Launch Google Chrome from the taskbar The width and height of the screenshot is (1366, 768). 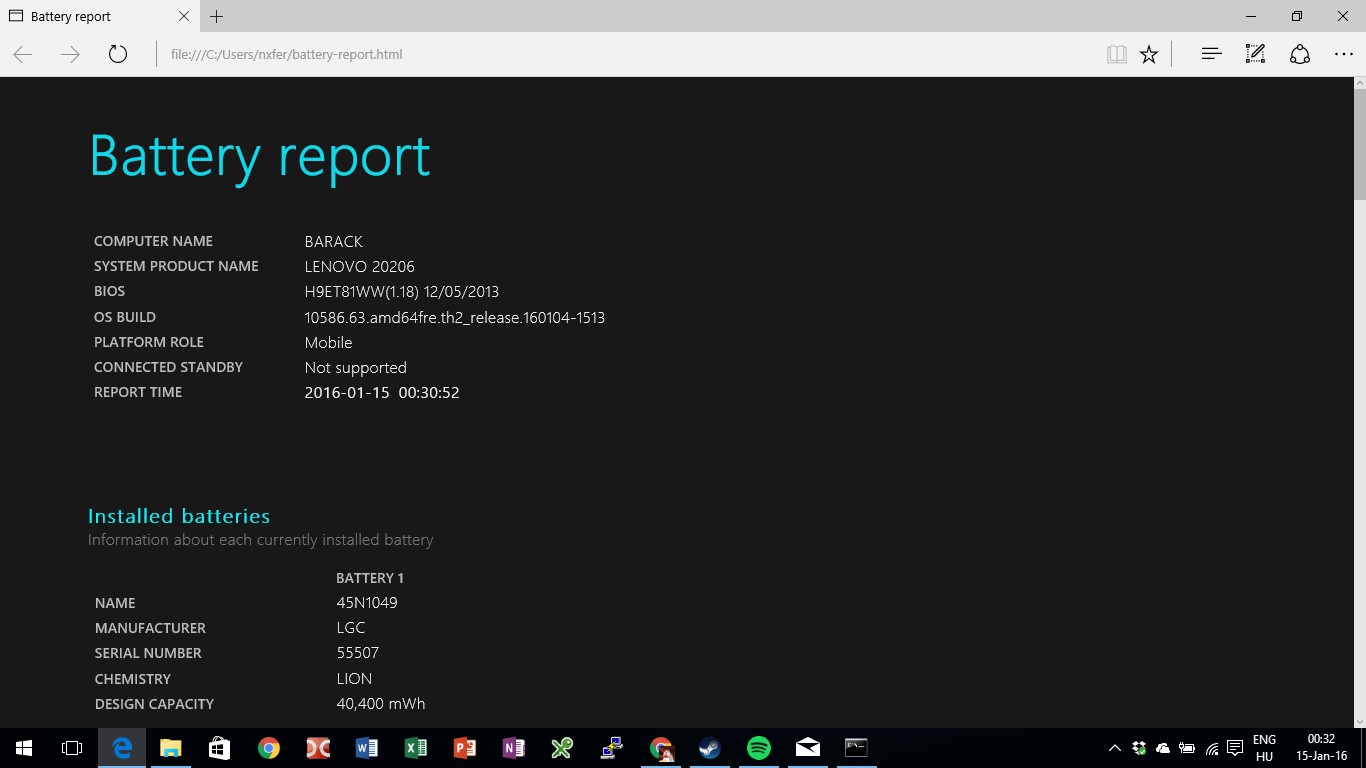269,748
